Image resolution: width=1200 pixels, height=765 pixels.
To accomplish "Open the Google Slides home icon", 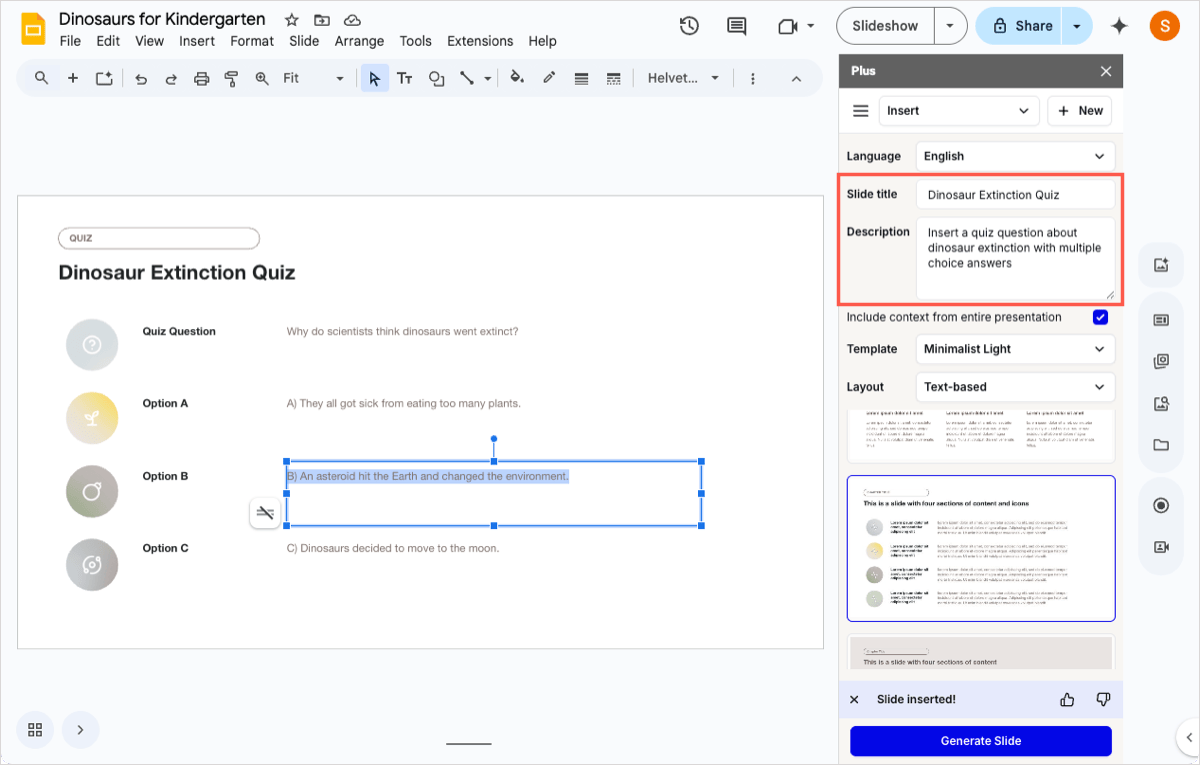I will 34,28.
